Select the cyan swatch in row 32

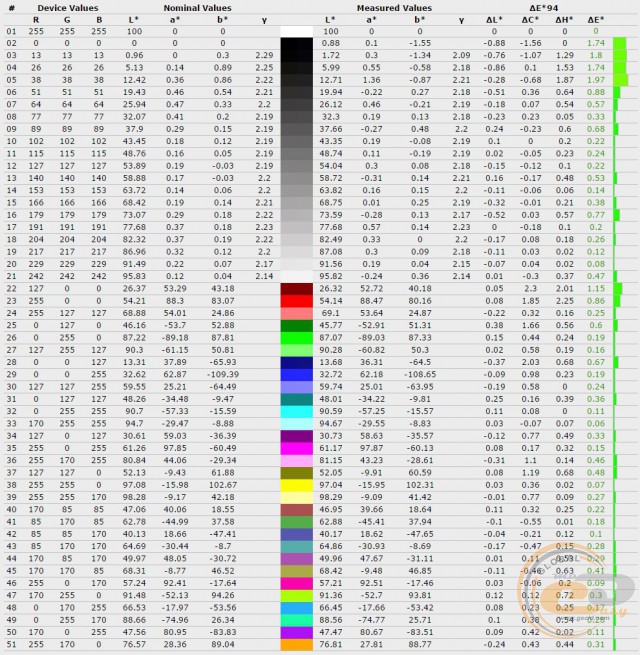coord(297,411)
